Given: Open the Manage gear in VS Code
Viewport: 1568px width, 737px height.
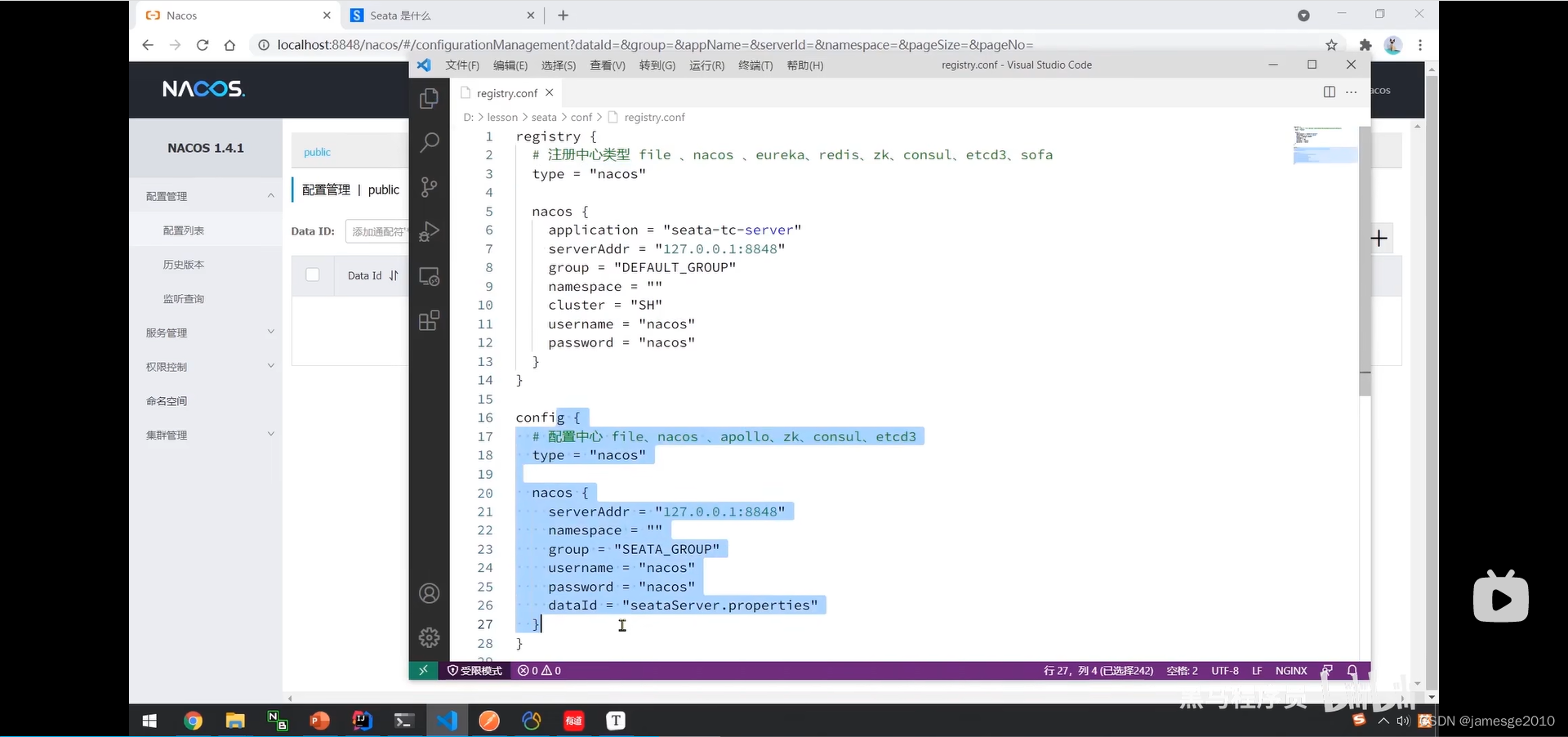Looking at the screenshot, I should coord(429,637).
